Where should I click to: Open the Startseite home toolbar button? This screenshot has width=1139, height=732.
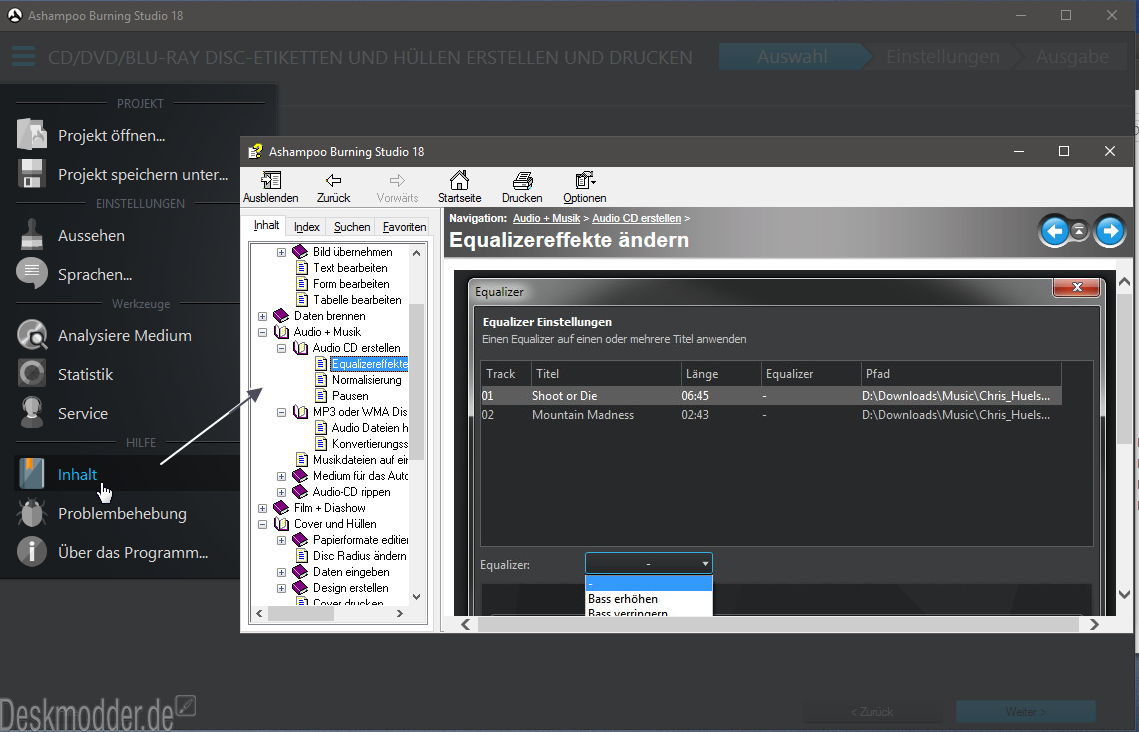pyautogui.click(x=459, y=187)
